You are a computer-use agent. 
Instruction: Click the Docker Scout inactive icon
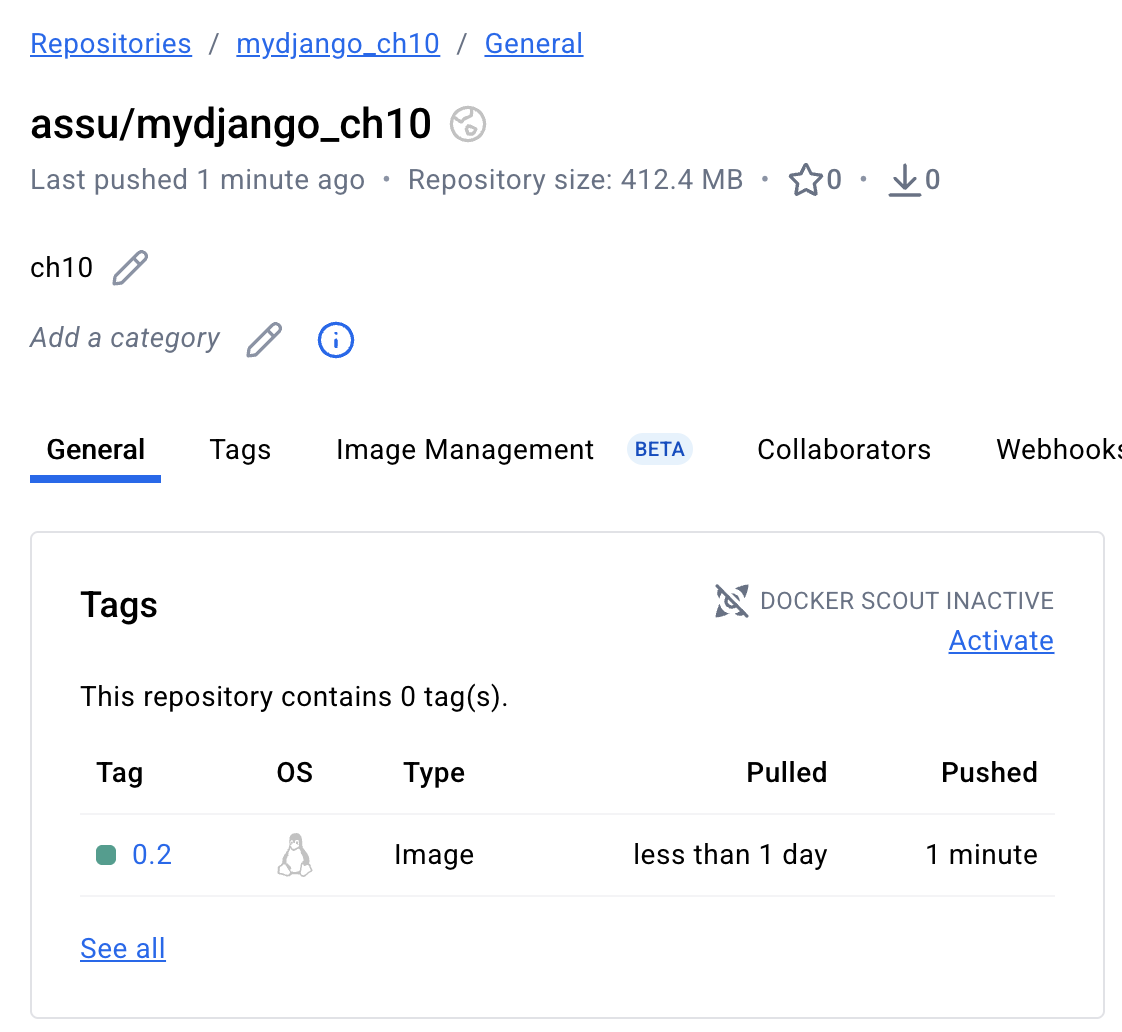click(x=732, y=601)
